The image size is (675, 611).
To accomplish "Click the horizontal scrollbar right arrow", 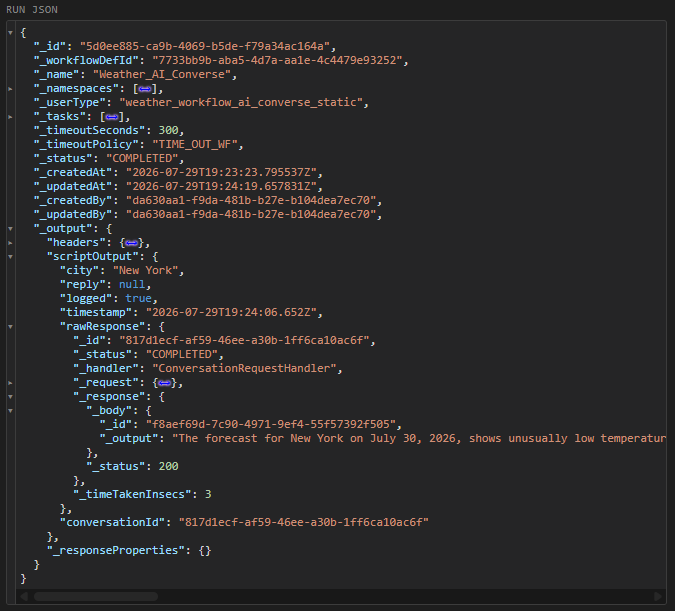I will [x=657, y=596].
